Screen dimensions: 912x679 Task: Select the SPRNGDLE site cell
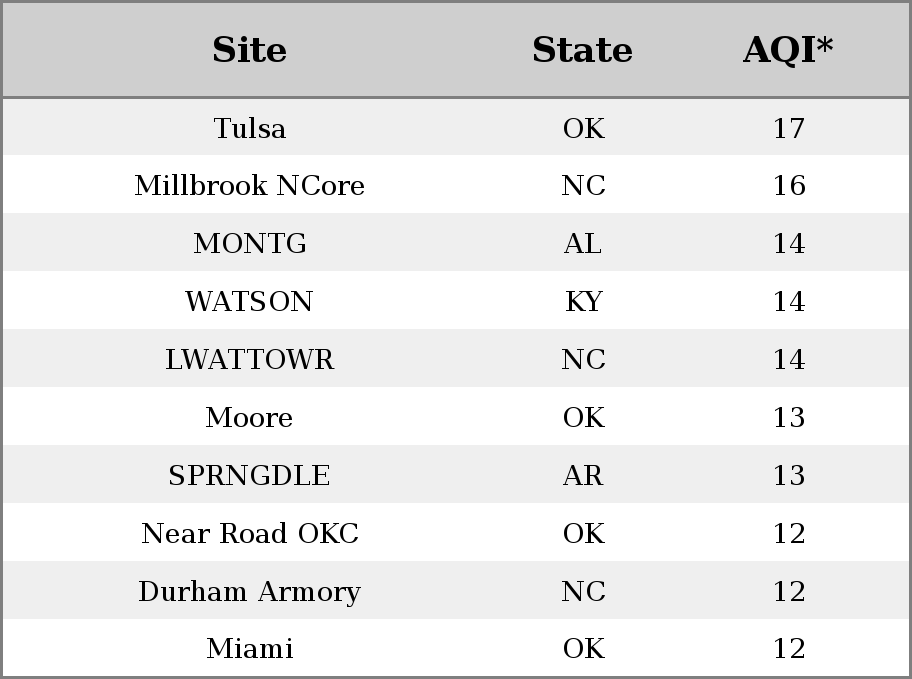click(250, 475)
